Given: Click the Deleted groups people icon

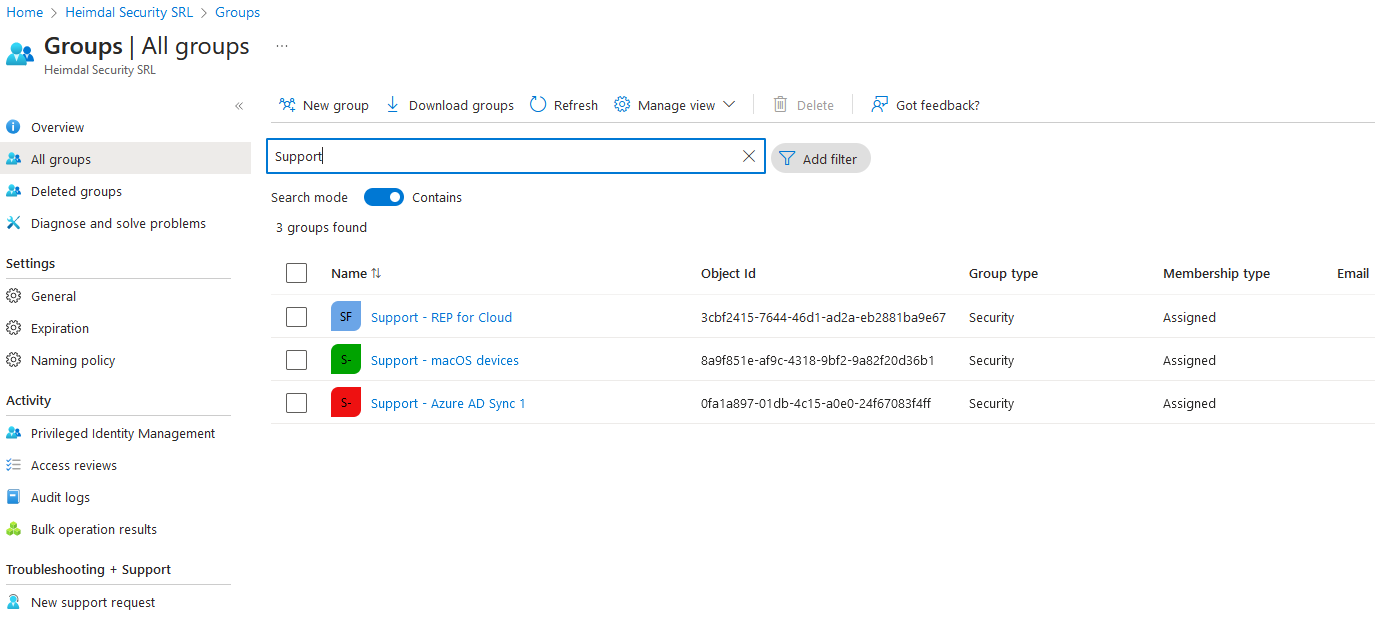Looking at the screenshot, I should click(x=13, y=191).
